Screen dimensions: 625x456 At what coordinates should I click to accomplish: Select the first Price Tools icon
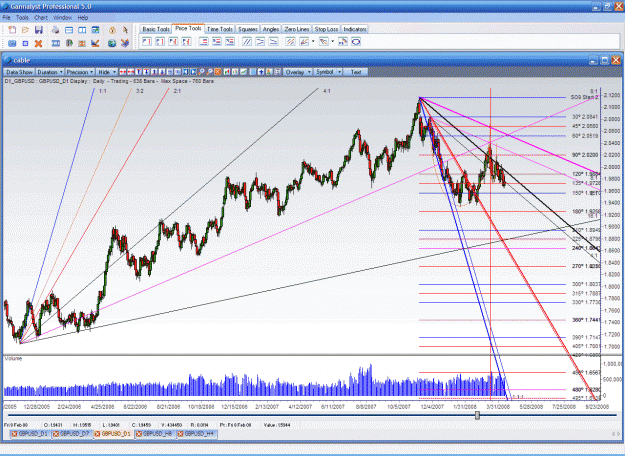click(147, 41)
